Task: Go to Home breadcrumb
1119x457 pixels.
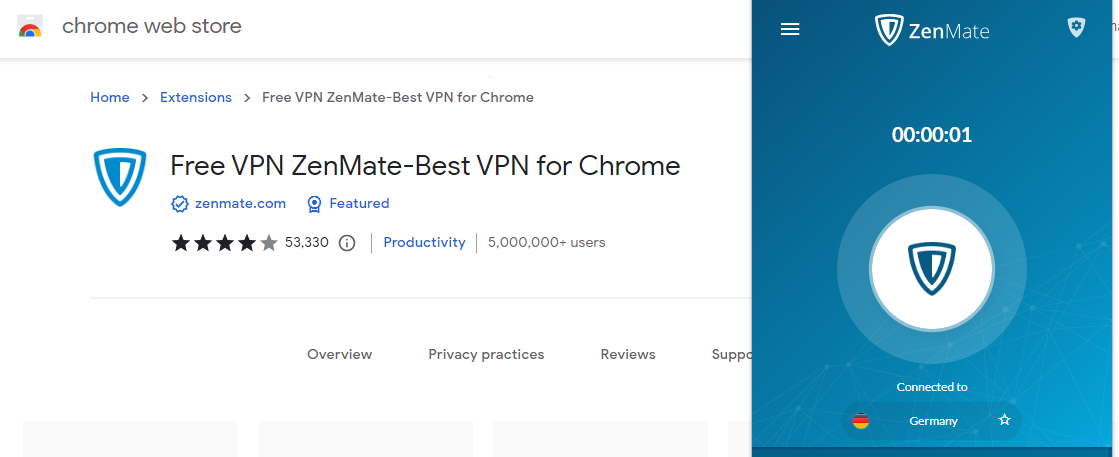Action: 110,98
